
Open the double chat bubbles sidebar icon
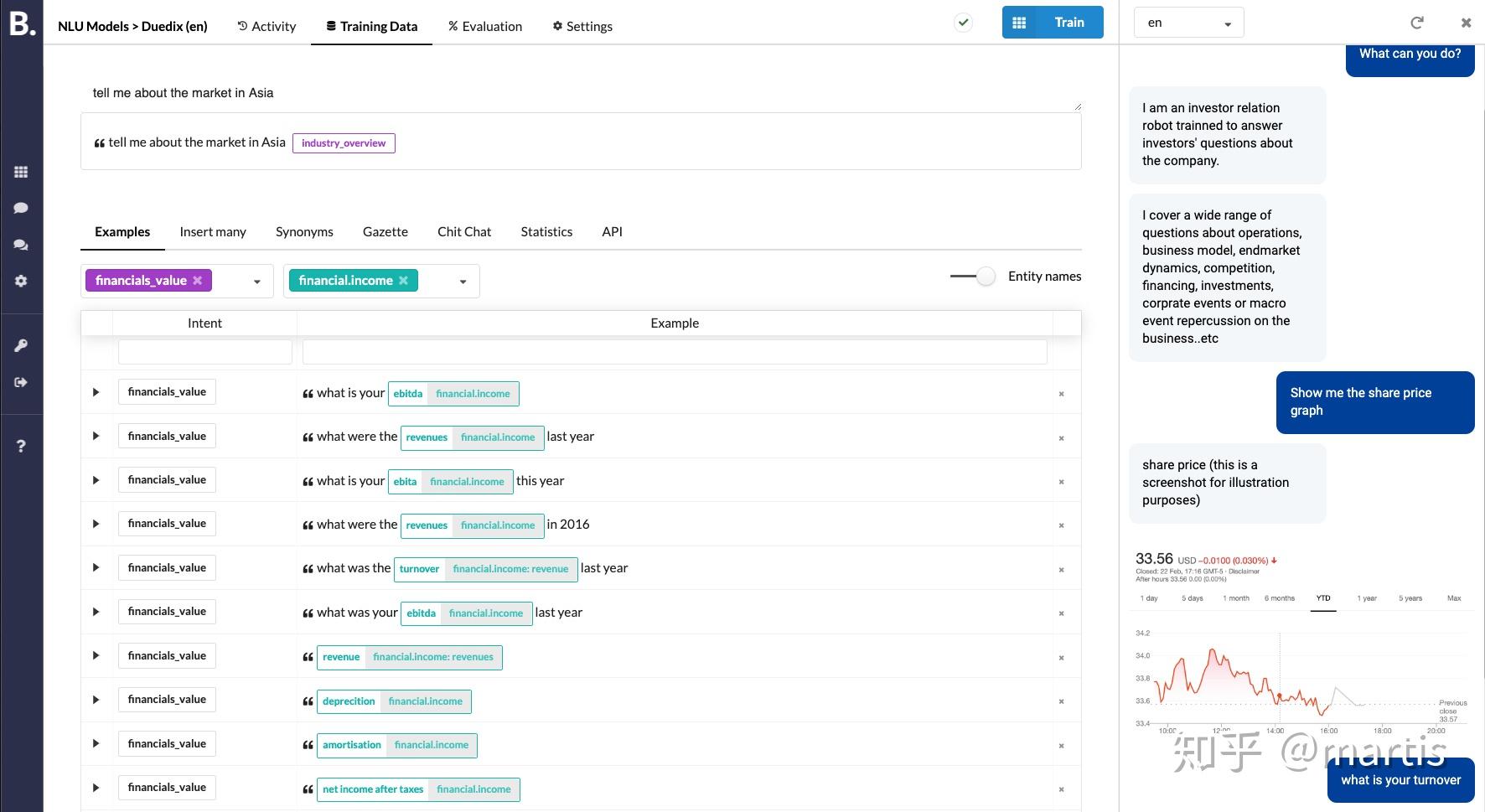point(21,245)
